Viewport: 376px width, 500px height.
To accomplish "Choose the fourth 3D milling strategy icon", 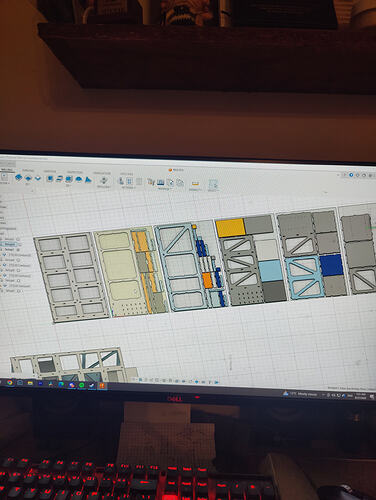I will click(79, 180).
